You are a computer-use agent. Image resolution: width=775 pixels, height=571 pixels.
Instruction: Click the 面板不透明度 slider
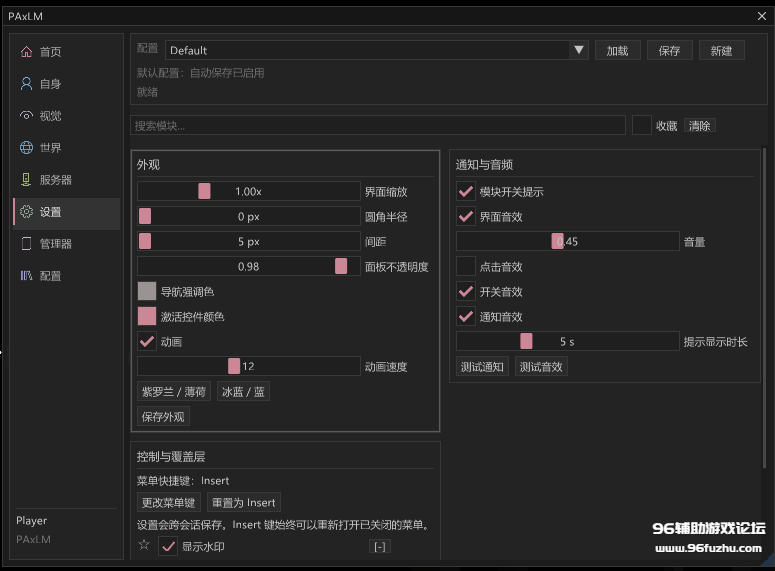(x=249, y=266)
